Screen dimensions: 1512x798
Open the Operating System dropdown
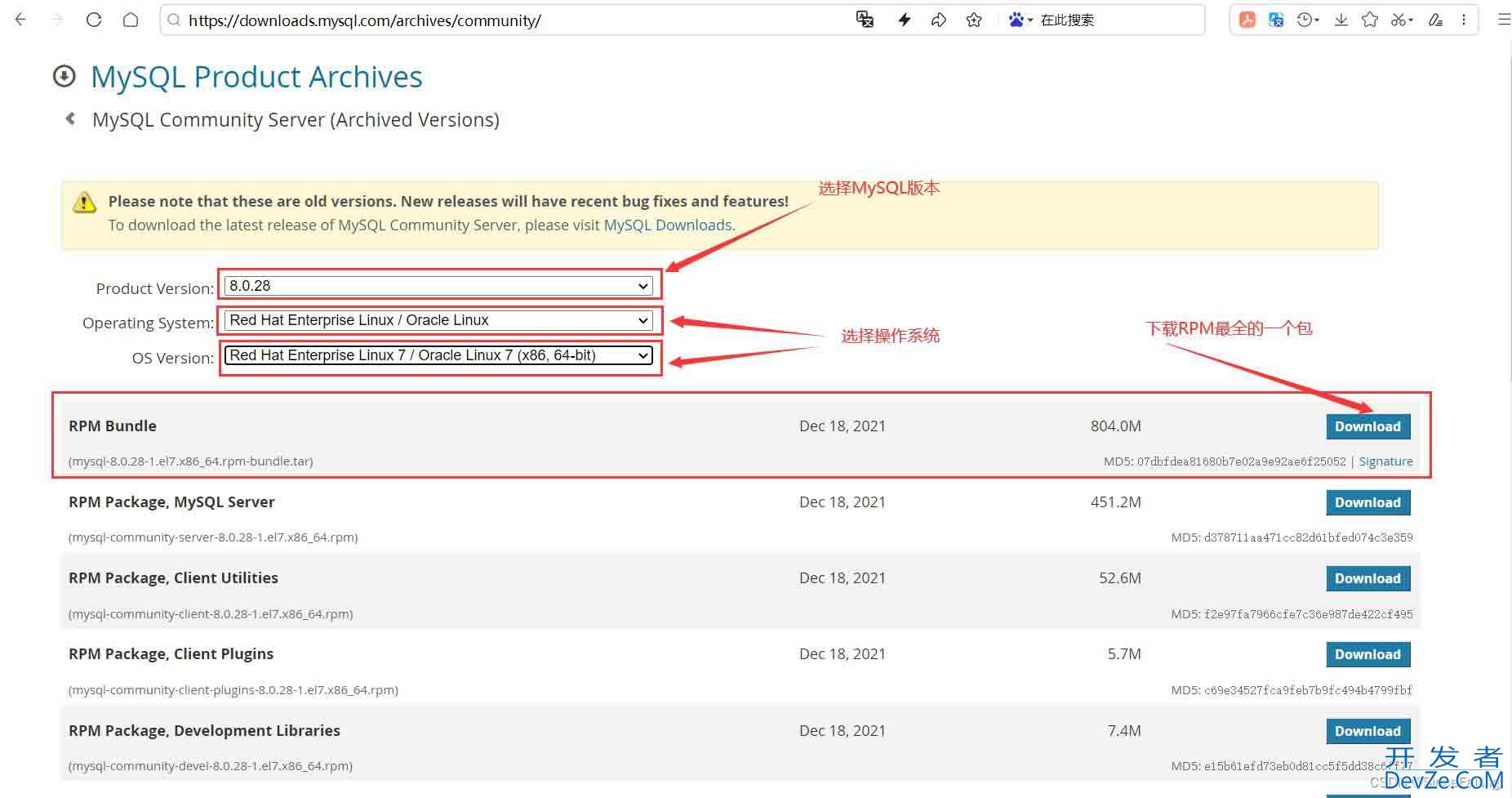[x=438, y=320]
